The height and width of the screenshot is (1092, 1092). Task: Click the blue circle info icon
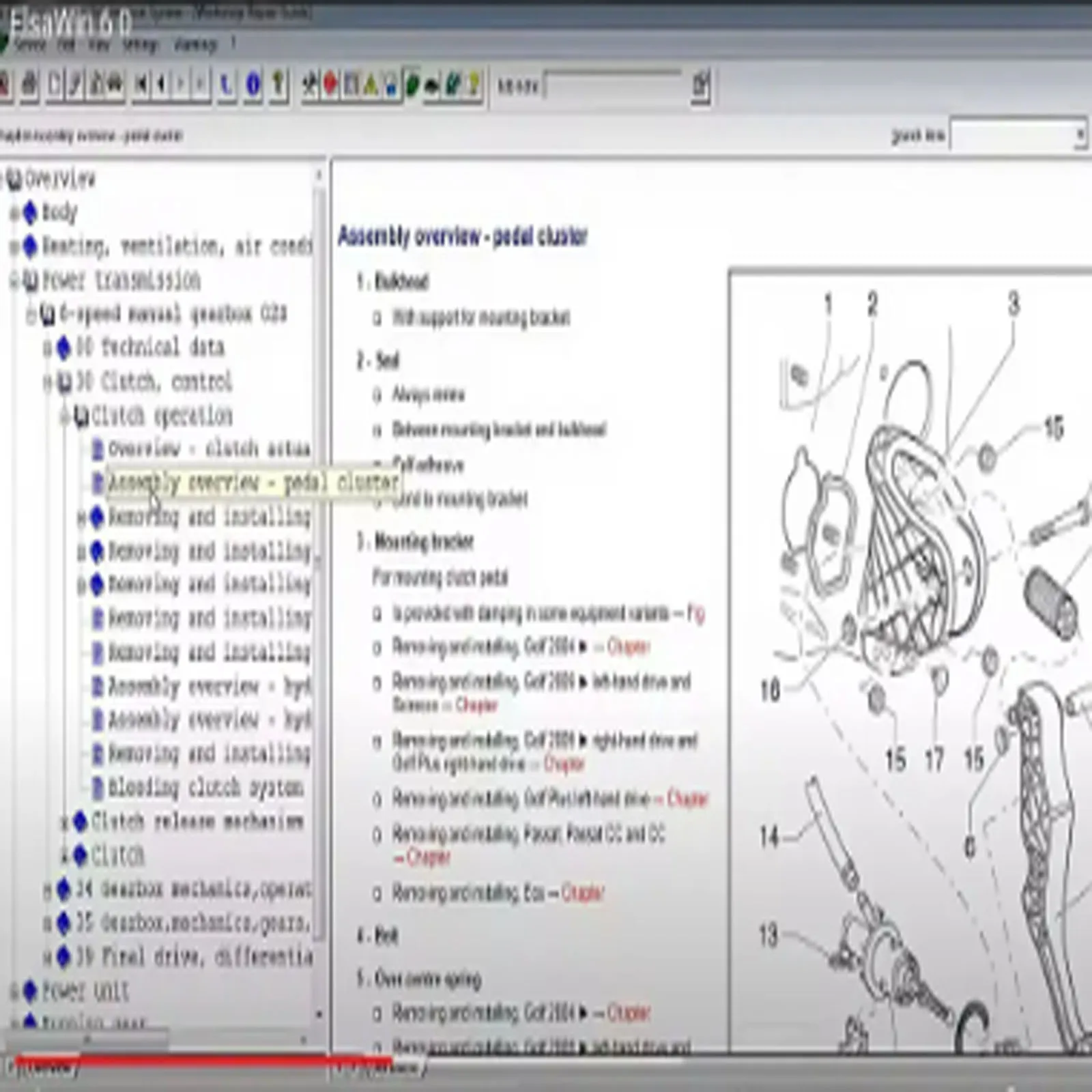(x=253, y=85)
